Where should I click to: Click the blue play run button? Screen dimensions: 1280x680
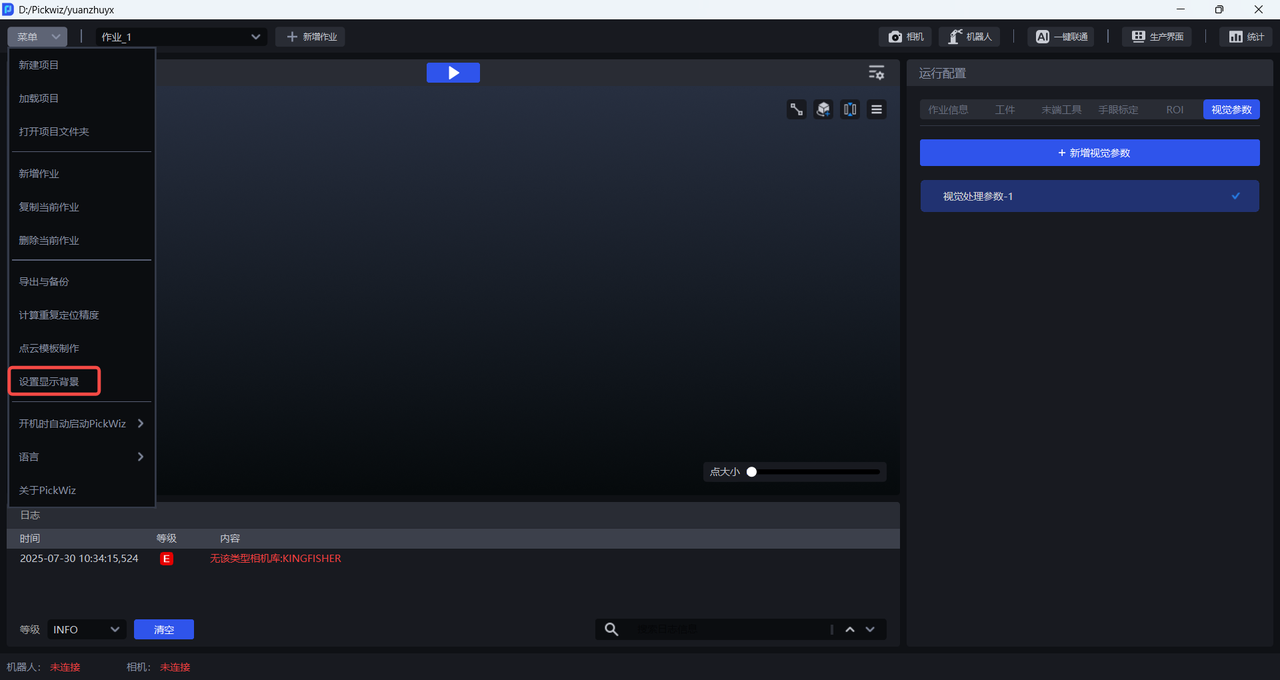coord(453,73)
